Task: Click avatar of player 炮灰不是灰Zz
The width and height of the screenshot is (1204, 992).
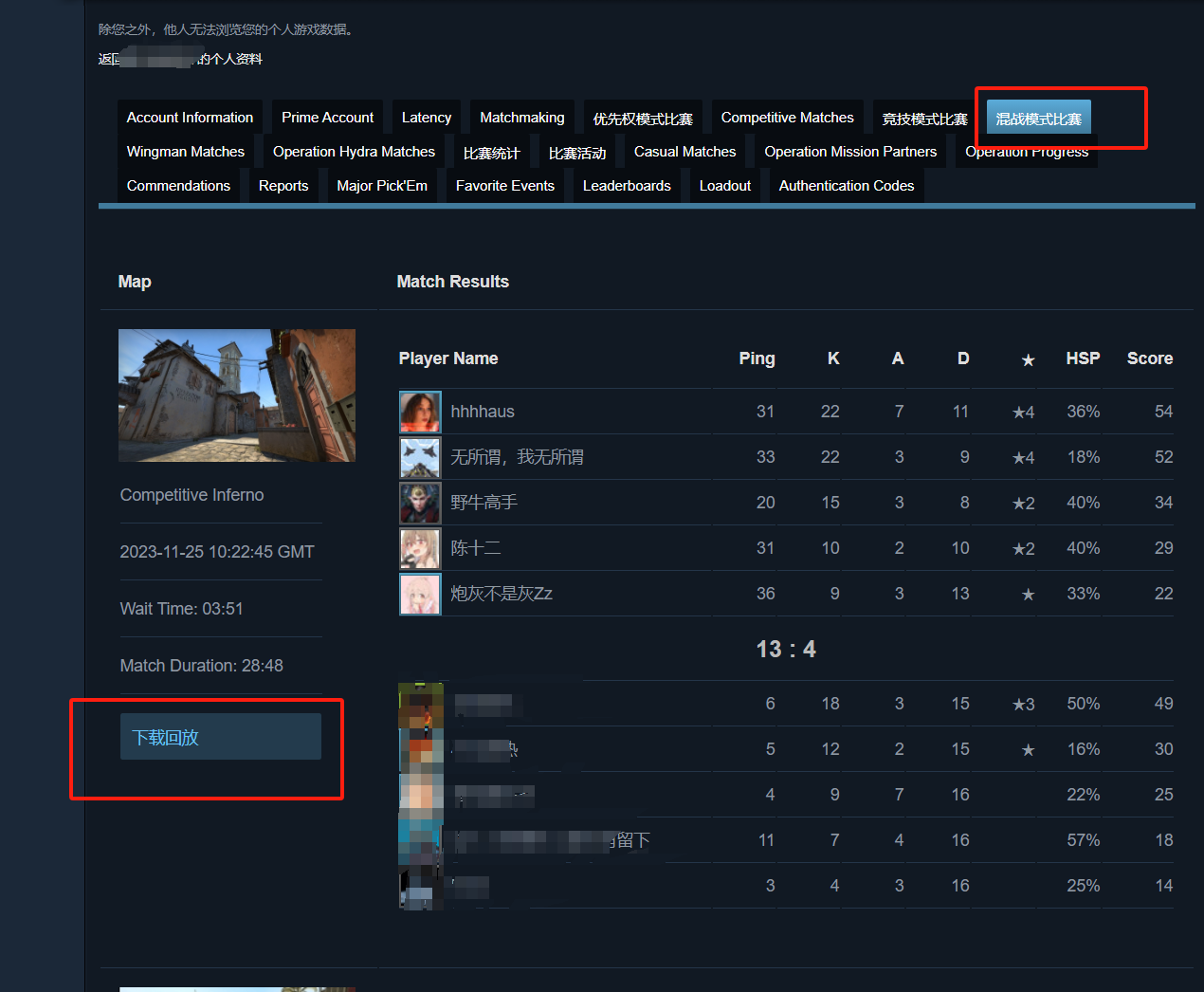Action: [420, 594]
